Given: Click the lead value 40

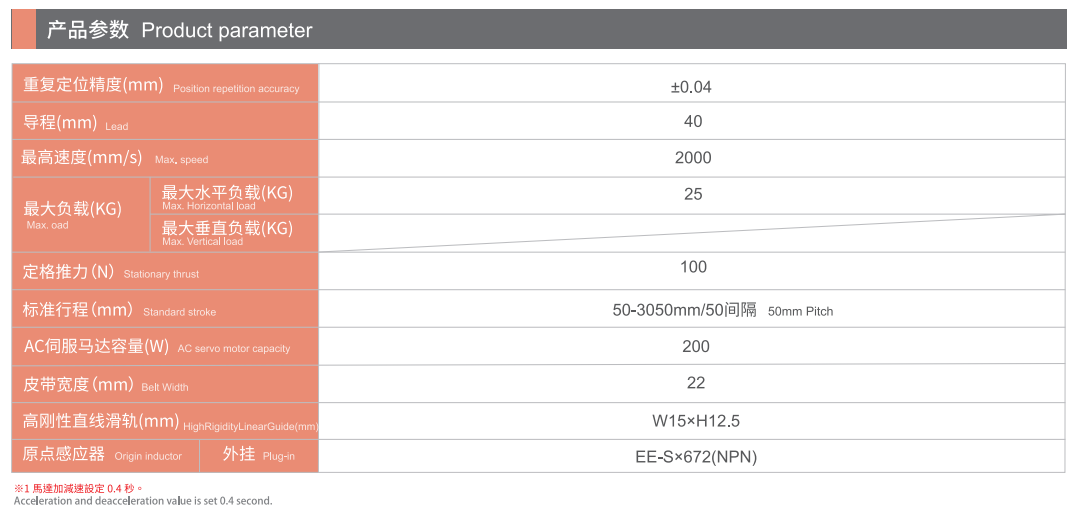Looking at the screenshot, I should click(x=692, y=121).
